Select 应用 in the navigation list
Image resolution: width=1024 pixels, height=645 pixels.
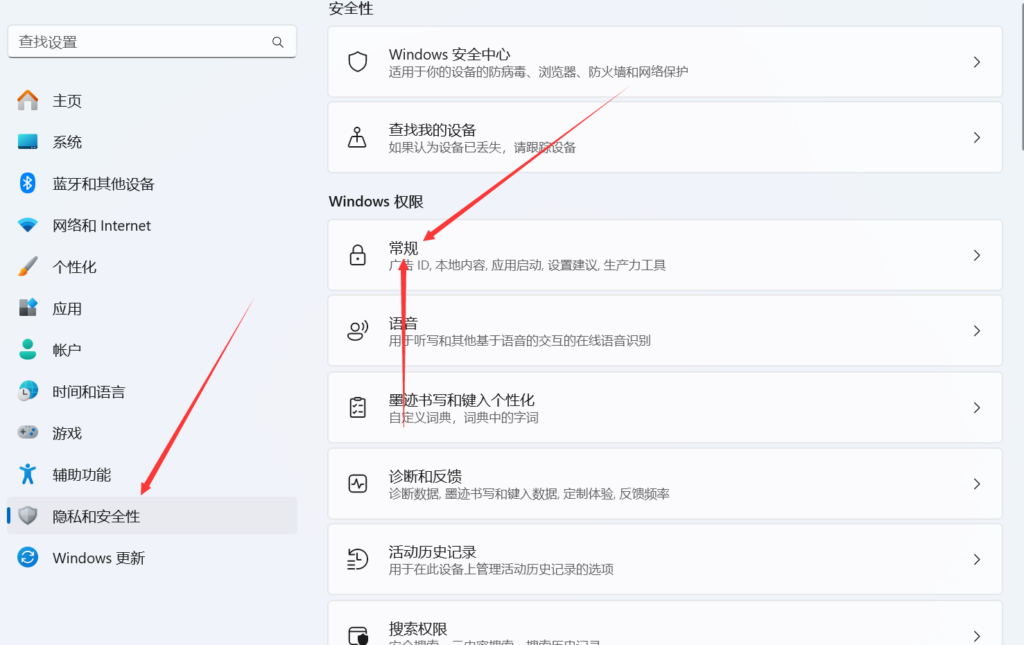coord(152,308)
